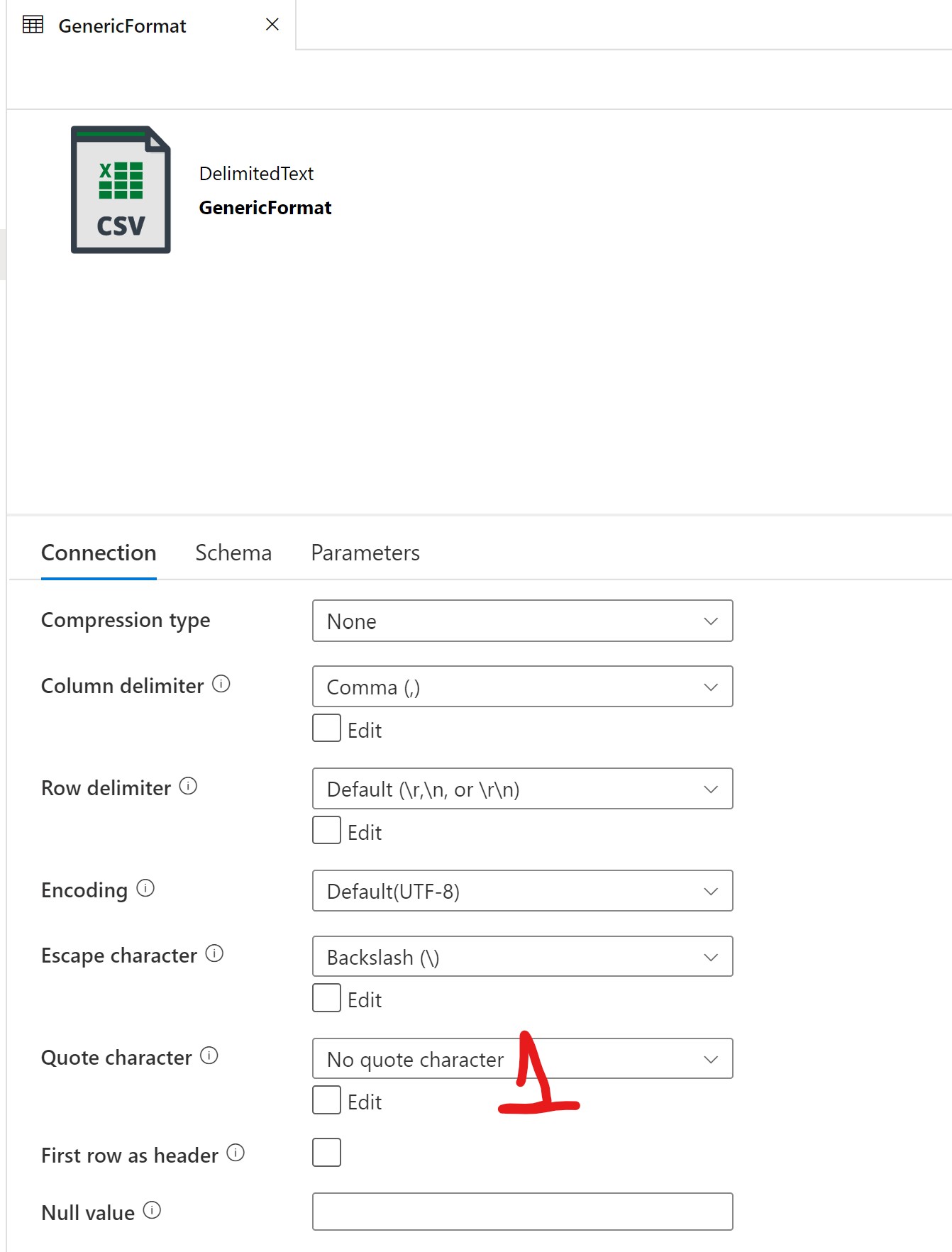Click the large CSV dataset icon
Screen dimensions: 952x1252
pos(121,190)
